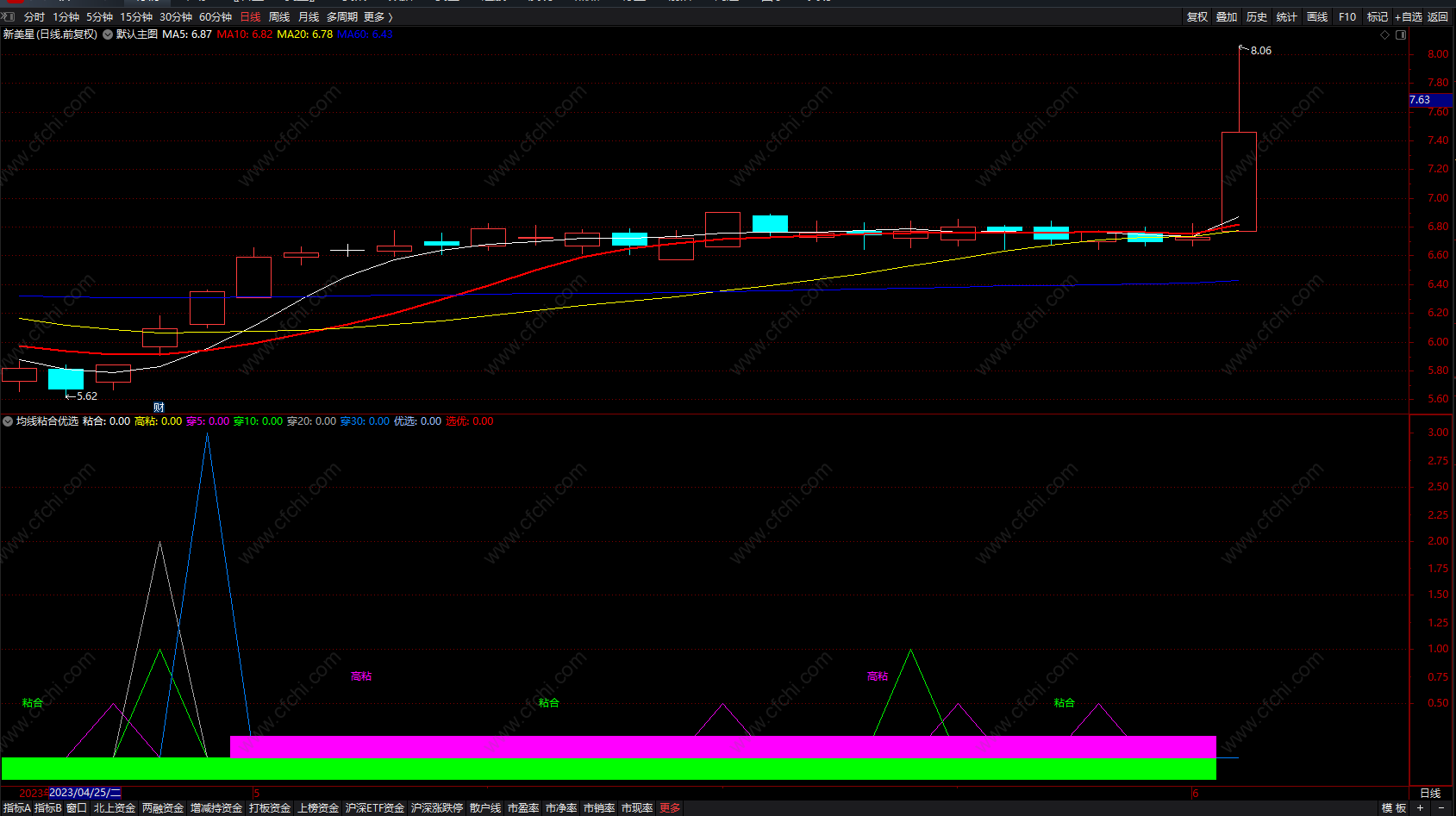Click the minus zoom-out icon at bottom right
The image size is (1456, 816).
1441,807
